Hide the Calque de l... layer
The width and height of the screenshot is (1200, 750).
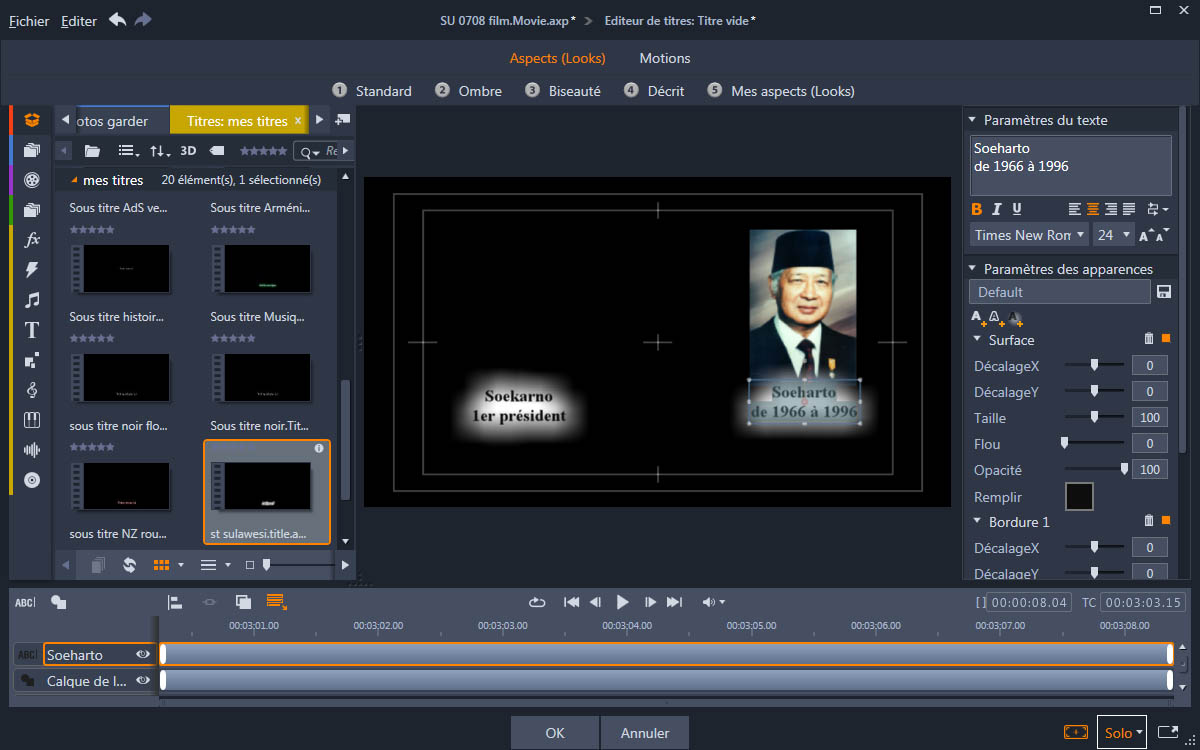click(x=143, y=681)
